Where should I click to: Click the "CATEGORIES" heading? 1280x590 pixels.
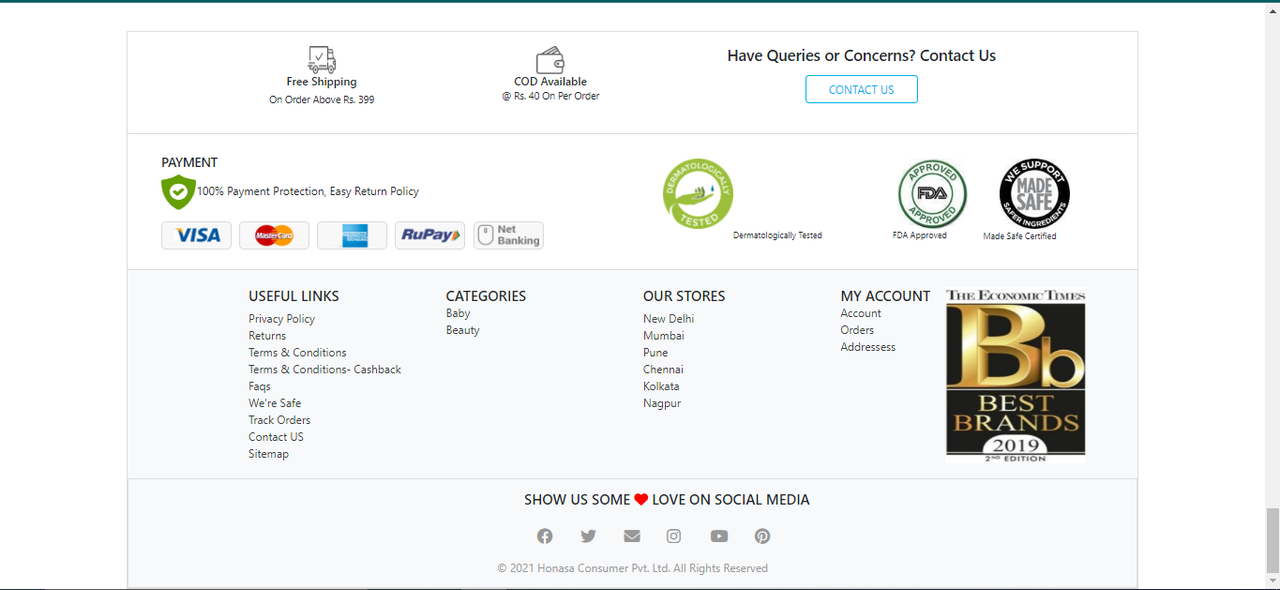click(x=486, y=296)
